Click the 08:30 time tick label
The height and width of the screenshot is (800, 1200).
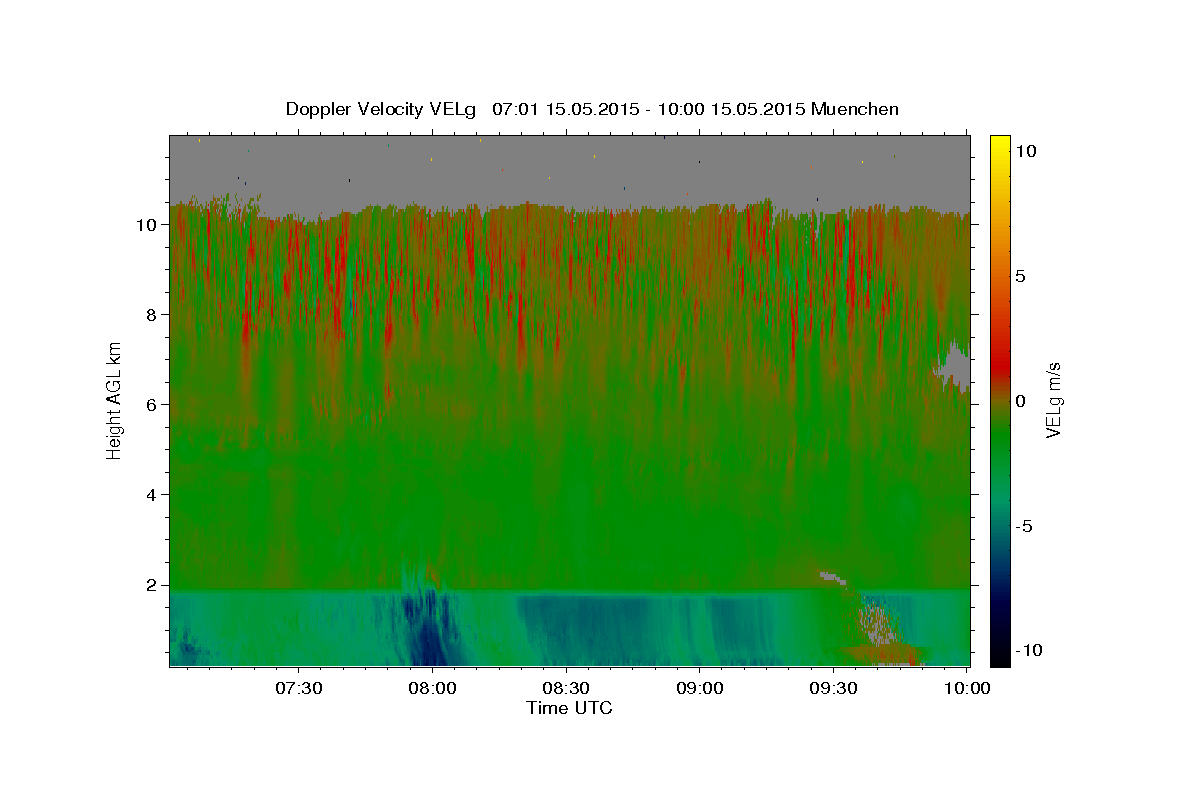[566, 689]
